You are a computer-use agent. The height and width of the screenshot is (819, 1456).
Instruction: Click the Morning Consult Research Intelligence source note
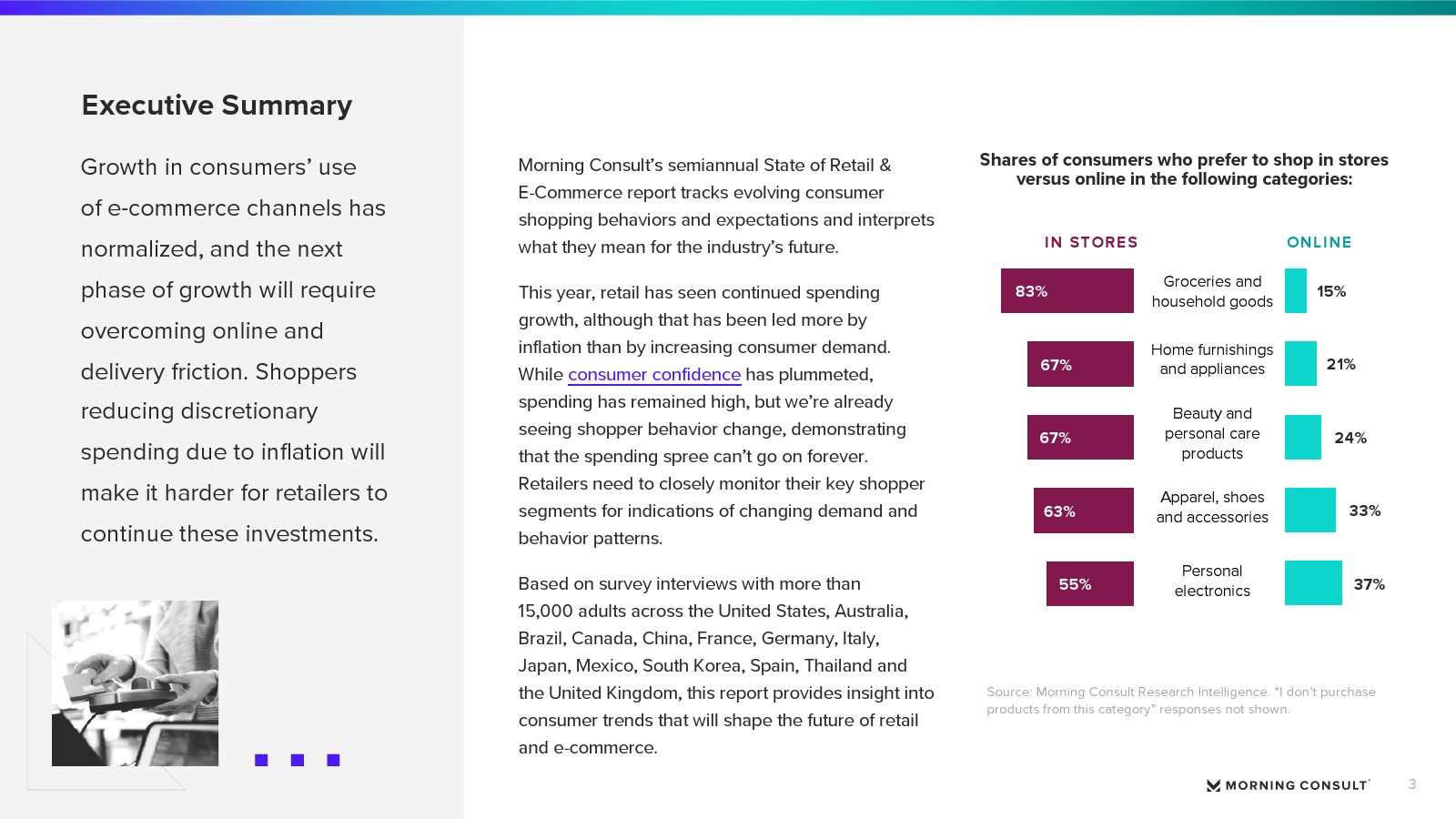pyautogui.click(x=1180, y=701)
